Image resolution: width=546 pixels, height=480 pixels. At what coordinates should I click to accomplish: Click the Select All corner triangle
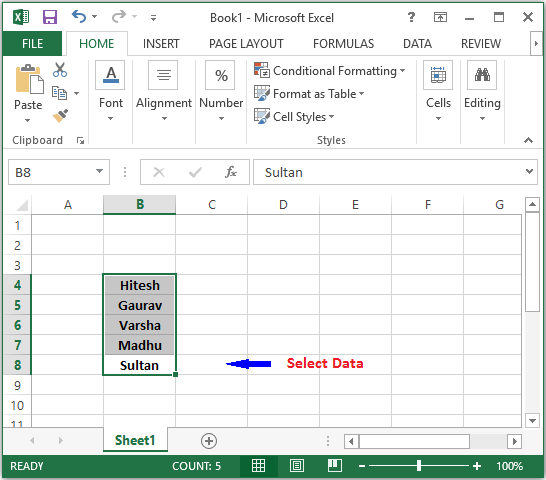pyautogui.click(x=22, y=205)
